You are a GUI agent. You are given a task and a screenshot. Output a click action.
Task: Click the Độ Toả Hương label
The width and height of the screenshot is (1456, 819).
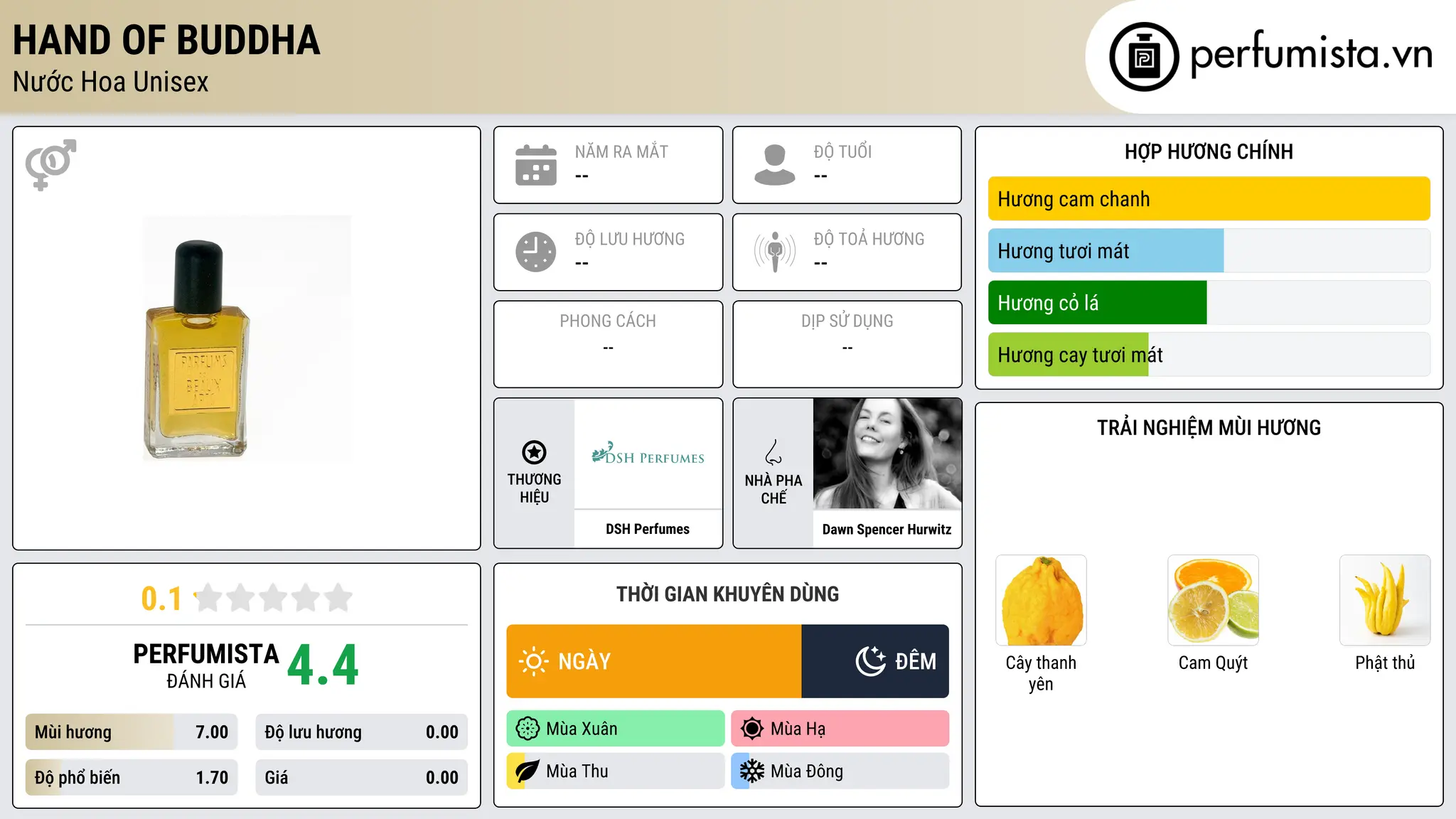click(869, 239)
